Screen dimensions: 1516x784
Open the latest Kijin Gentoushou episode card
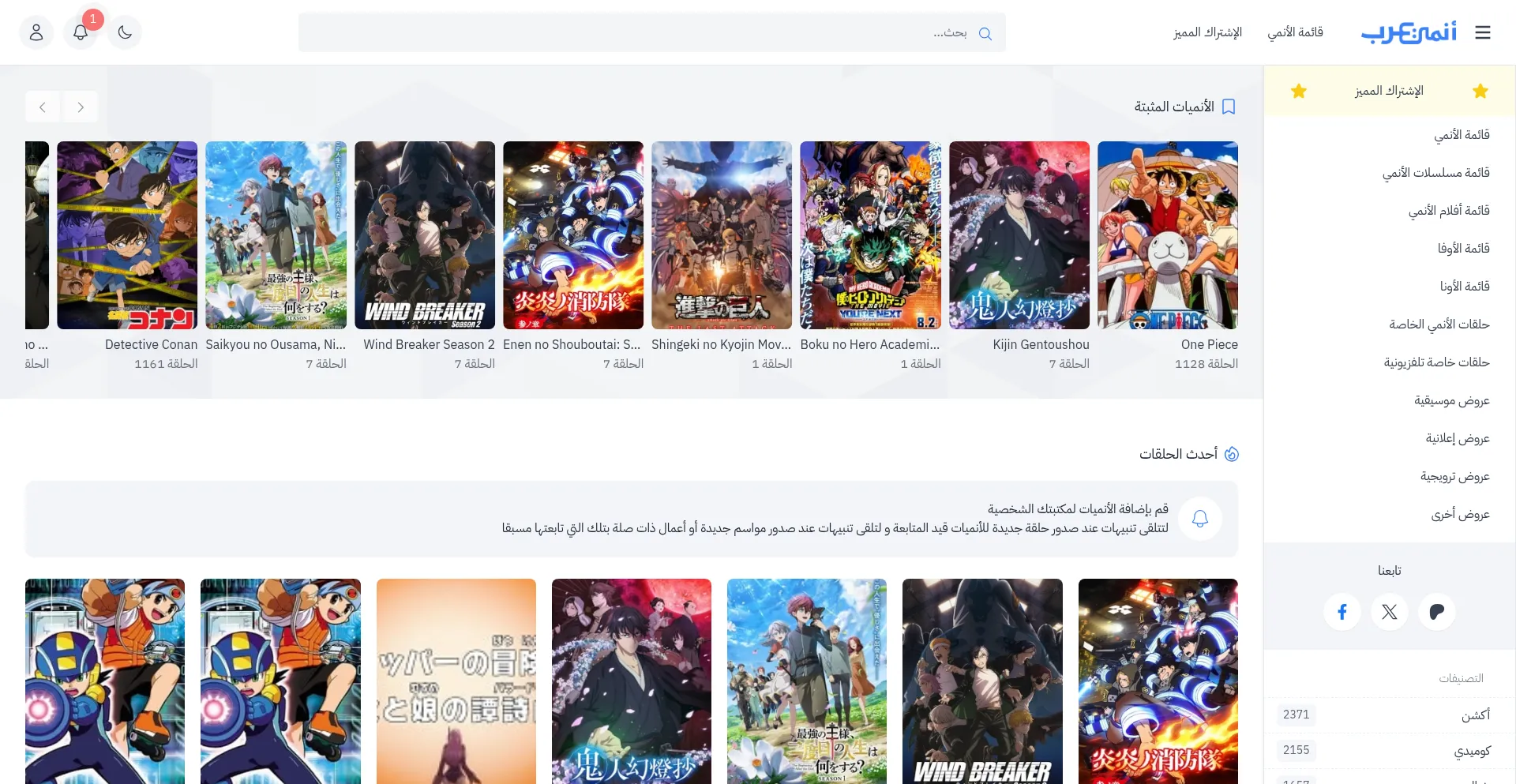point(632,681)
